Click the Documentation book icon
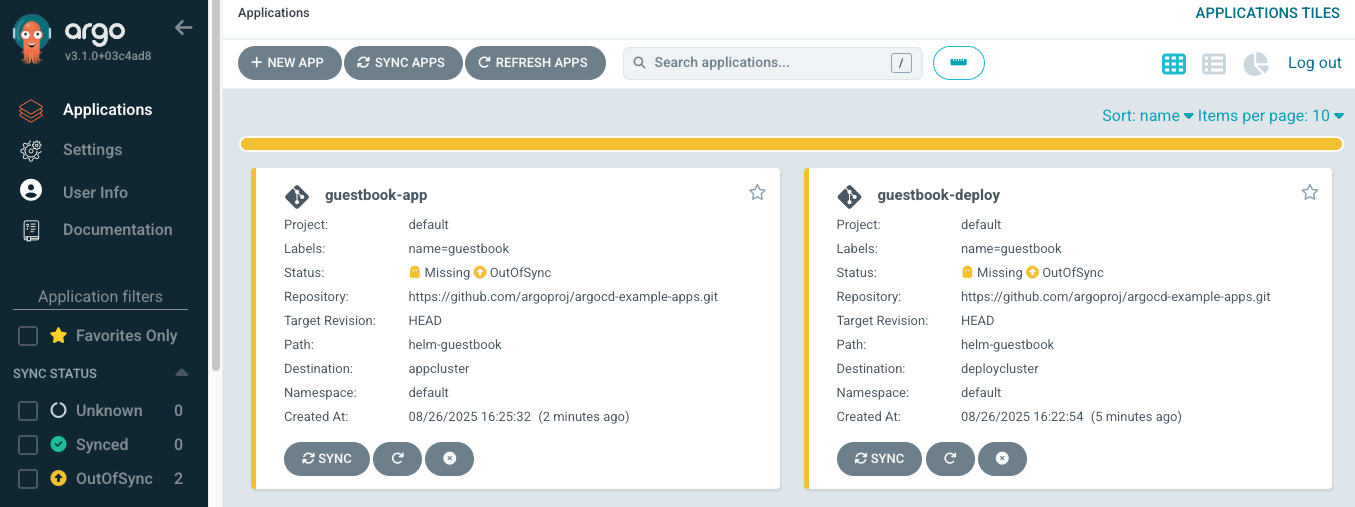1355x507 pixels. pyautogui.click(x=31, y=230)
